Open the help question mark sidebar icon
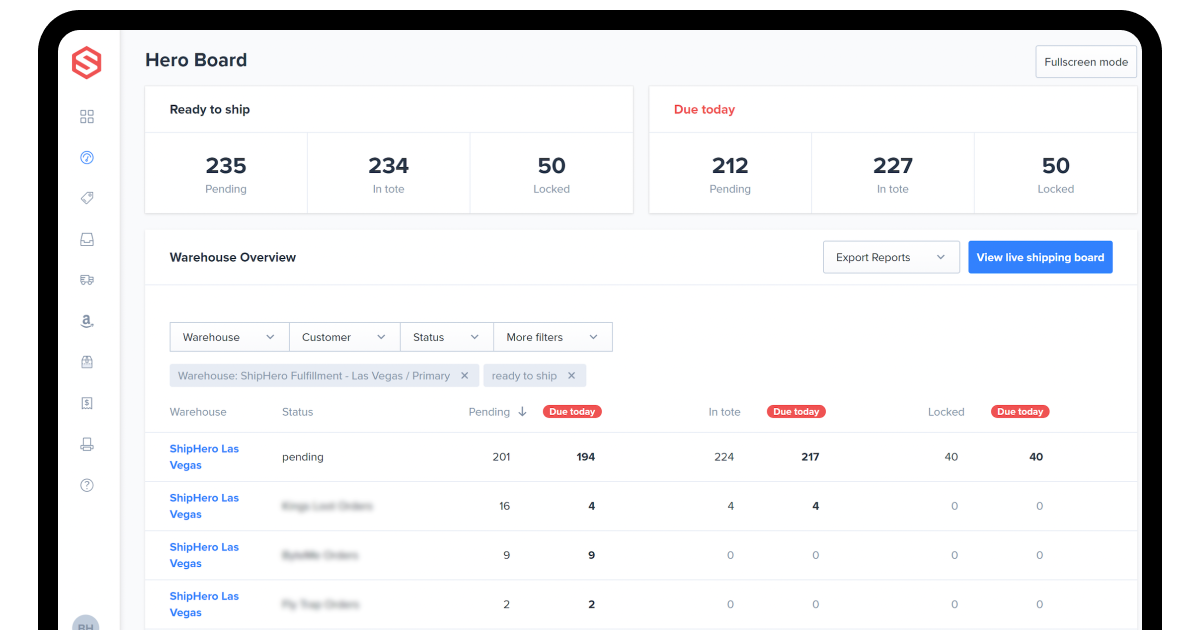The image size is (1200, 630). [x=87, y=485]
